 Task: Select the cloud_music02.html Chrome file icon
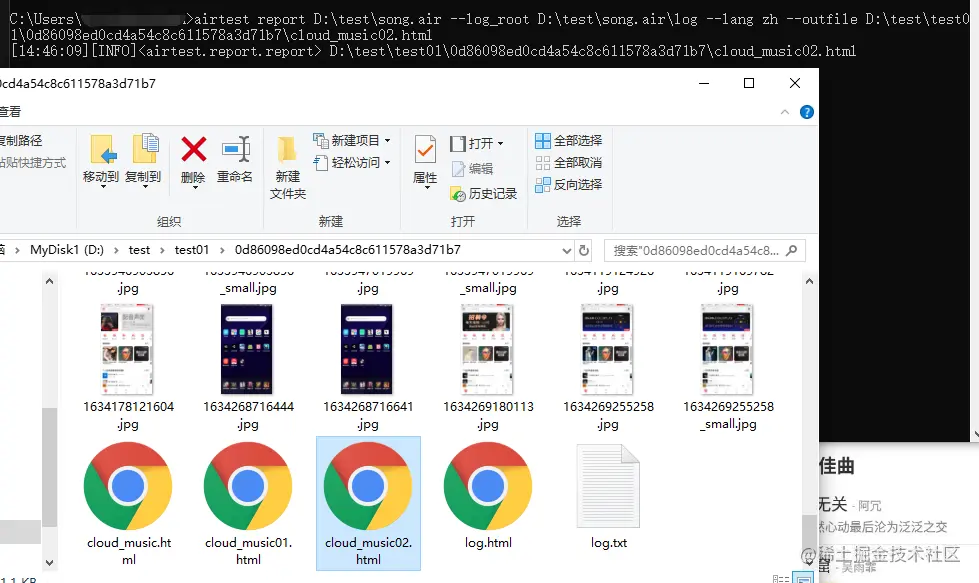click(x=368, y=486)
